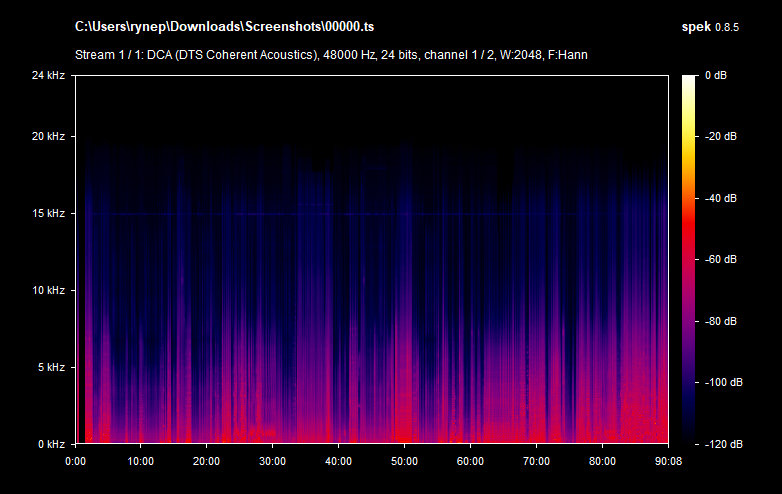Viewport: 782px width, 494px height.
Task: Click the 15 kHz frequency axis label
Action: (x=47, y=214)
